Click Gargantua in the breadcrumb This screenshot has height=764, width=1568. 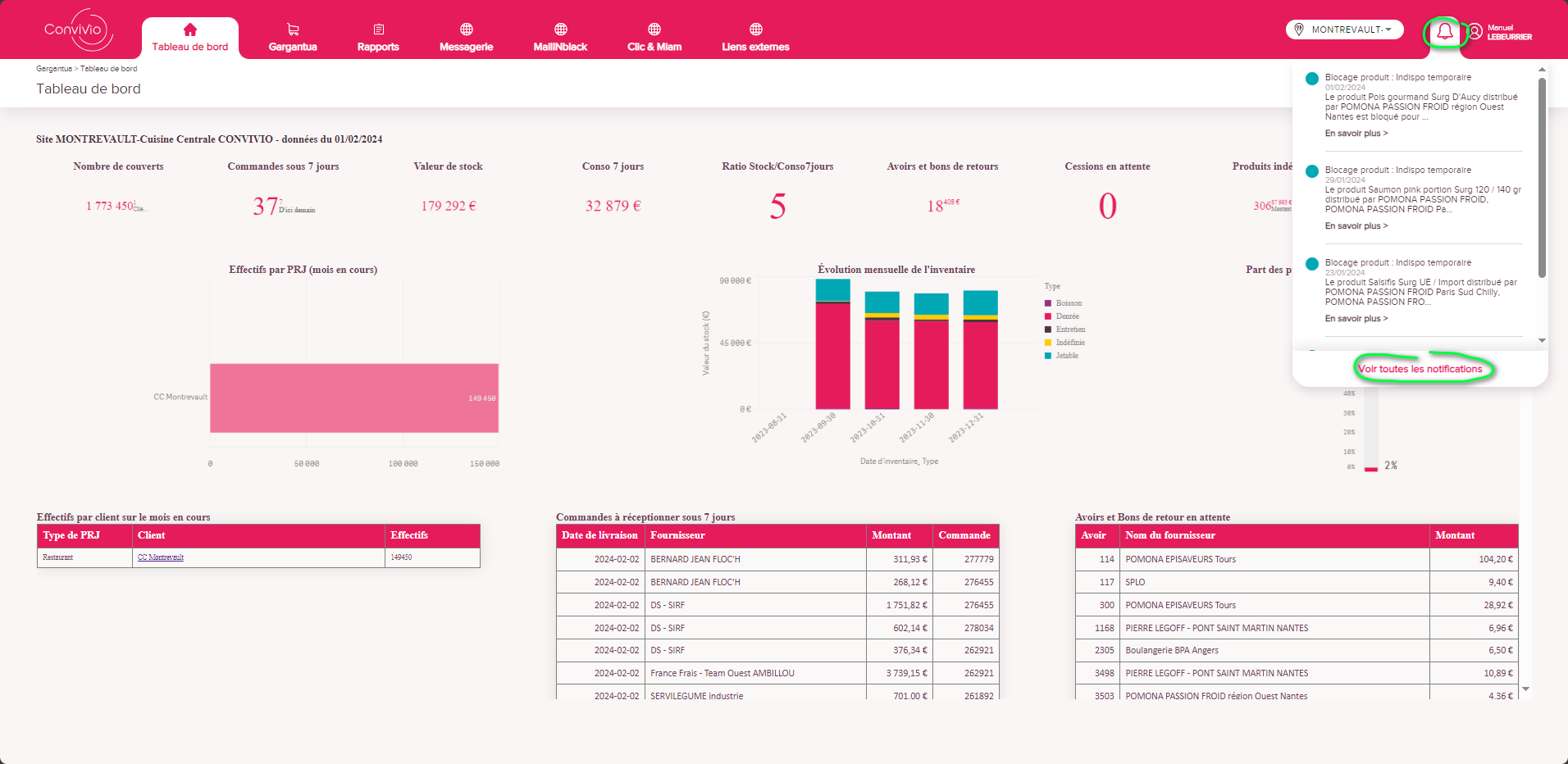[54, 69]
